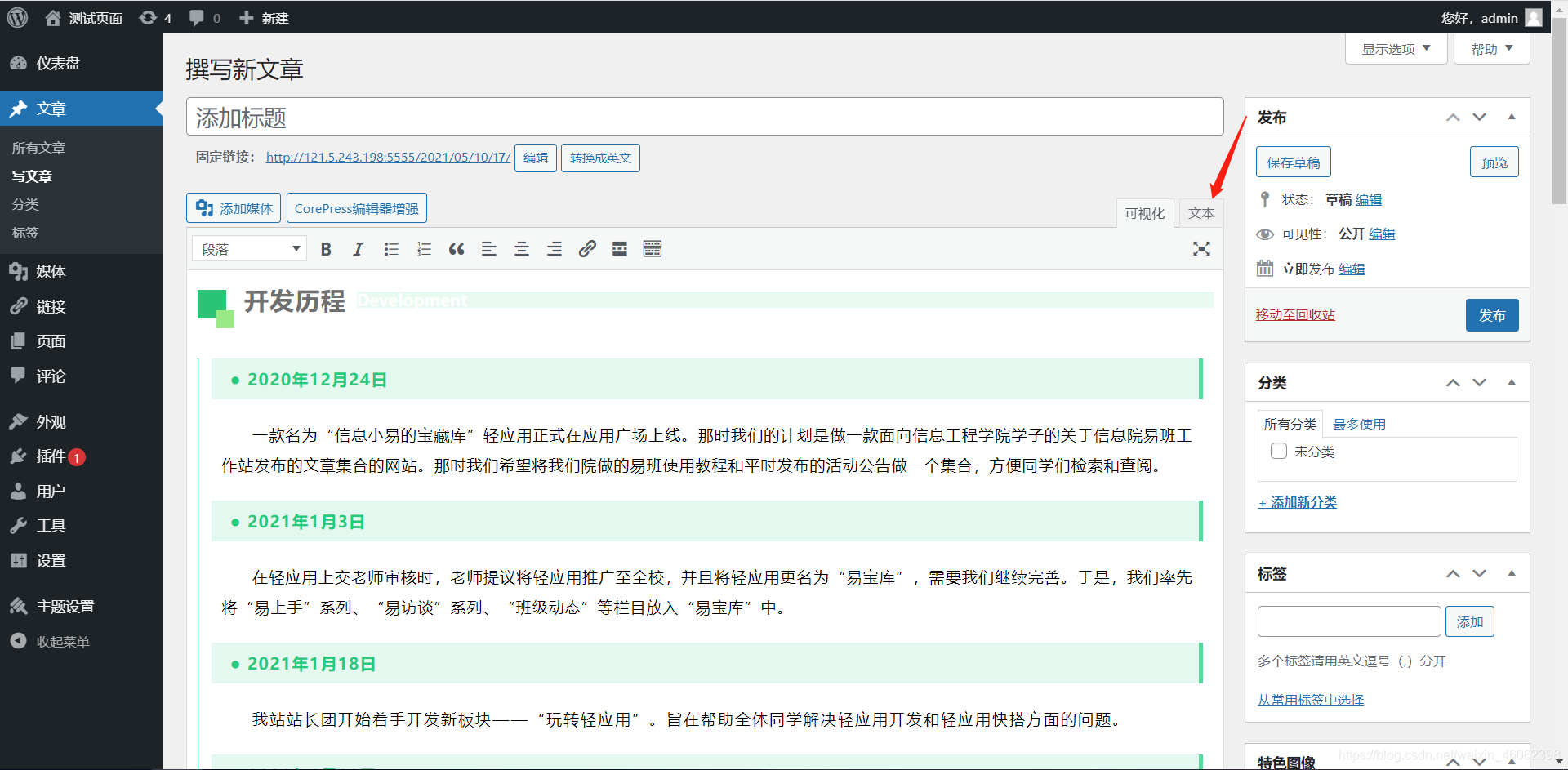The height and width of the screenshot is (770, 1568).
Task: Click the WordPress logo icon
Action: pyautogui.click(x=17, y=17)
